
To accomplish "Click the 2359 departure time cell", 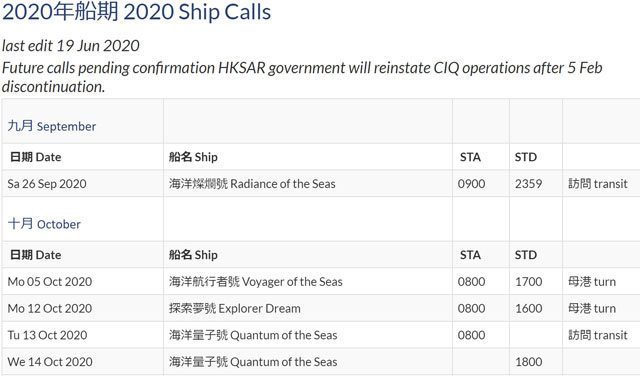I will pos(529,184).
